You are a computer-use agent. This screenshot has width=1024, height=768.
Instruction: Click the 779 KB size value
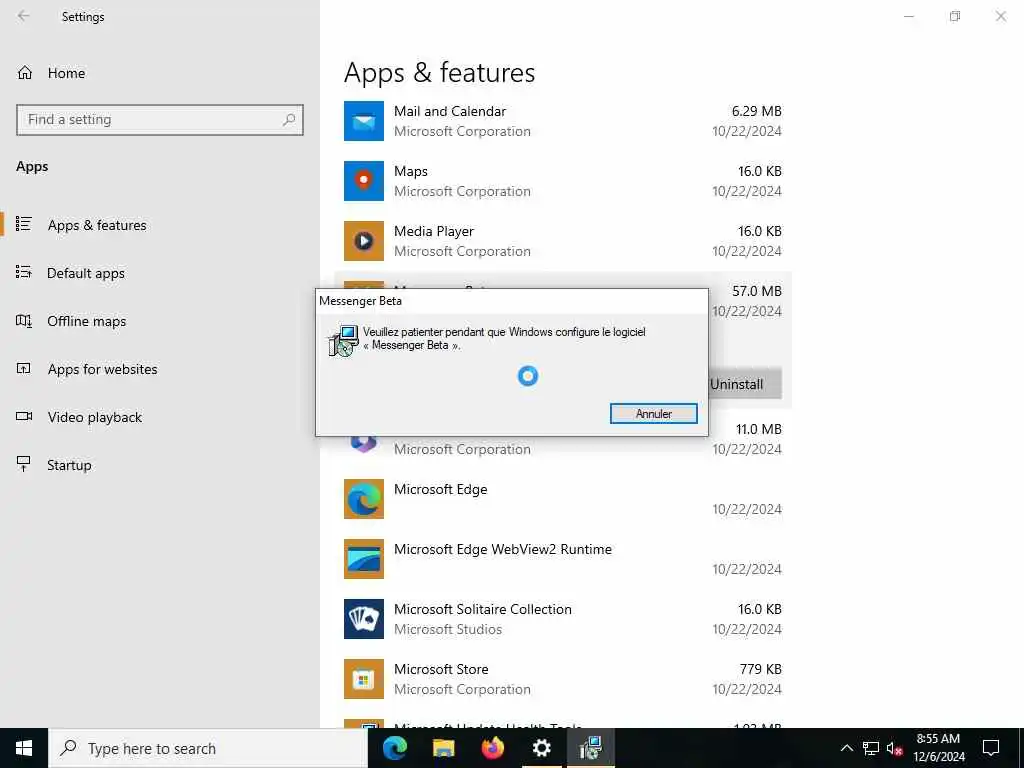coord(760,669)
